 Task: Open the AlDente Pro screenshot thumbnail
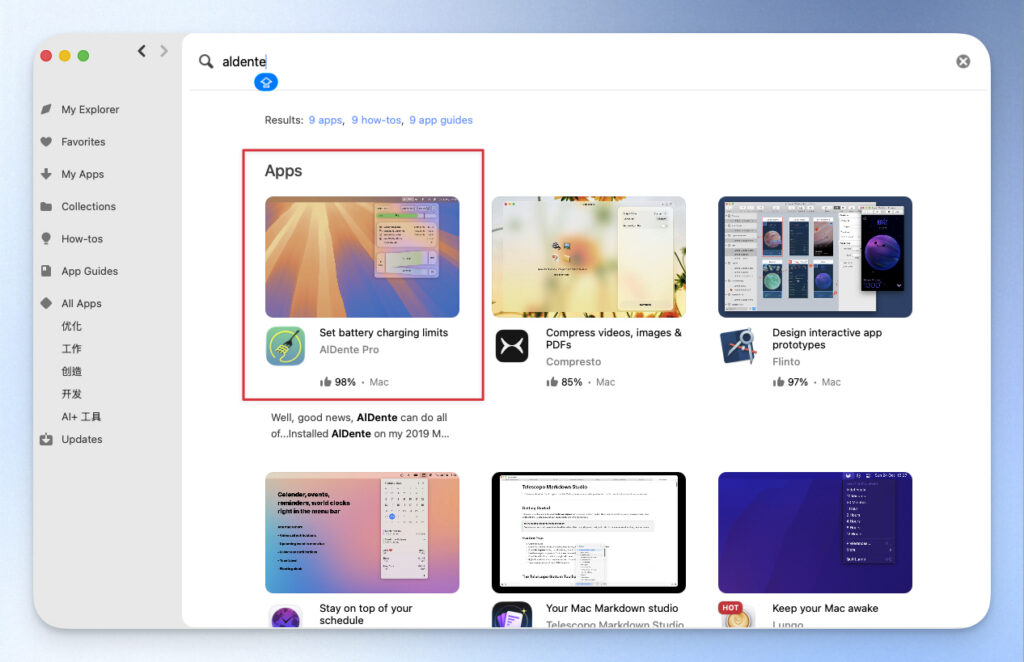tap(362, 257)
